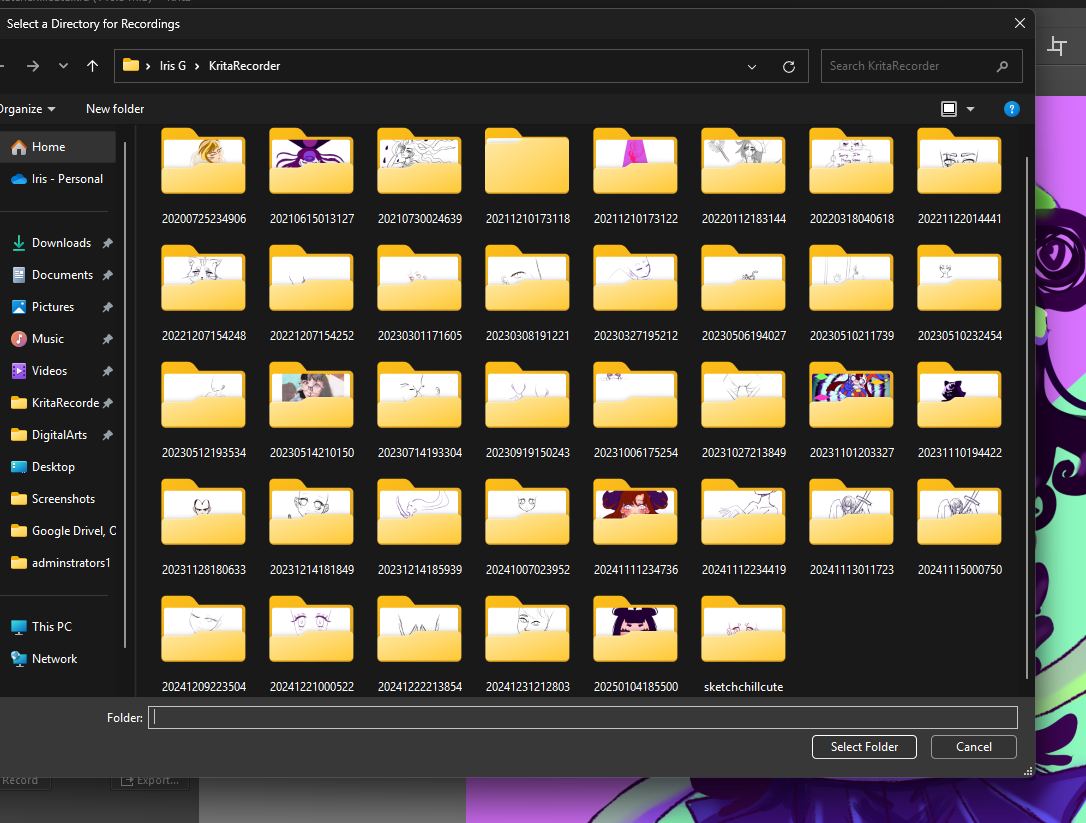Click the Forward navigation arrow

tap(33, 66)
